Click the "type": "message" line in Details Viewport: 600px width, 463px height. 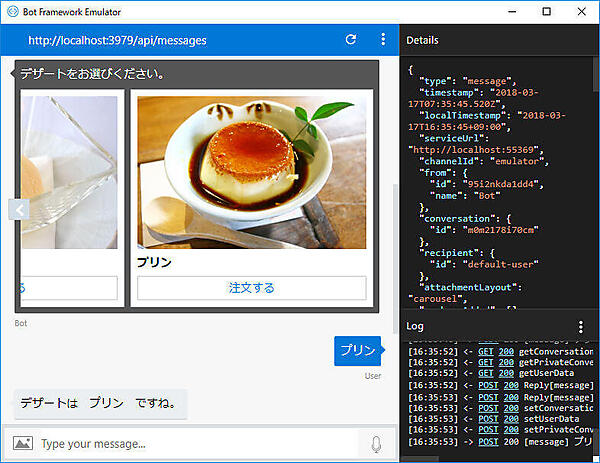click(x=468, y=81)
